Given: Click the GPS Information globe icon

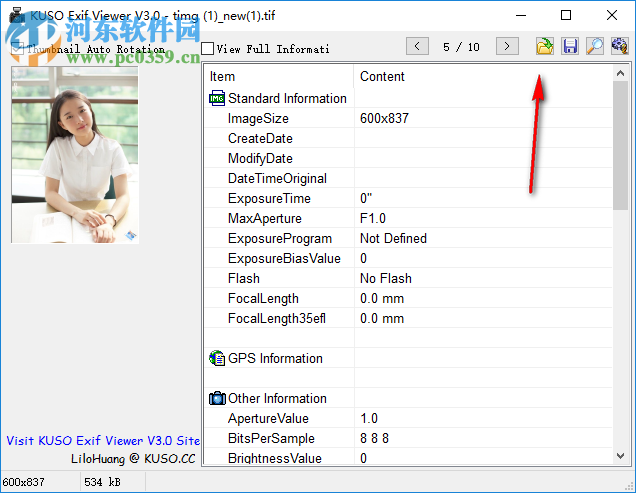Looking at the screenshot, I should (x=217, y=358).
